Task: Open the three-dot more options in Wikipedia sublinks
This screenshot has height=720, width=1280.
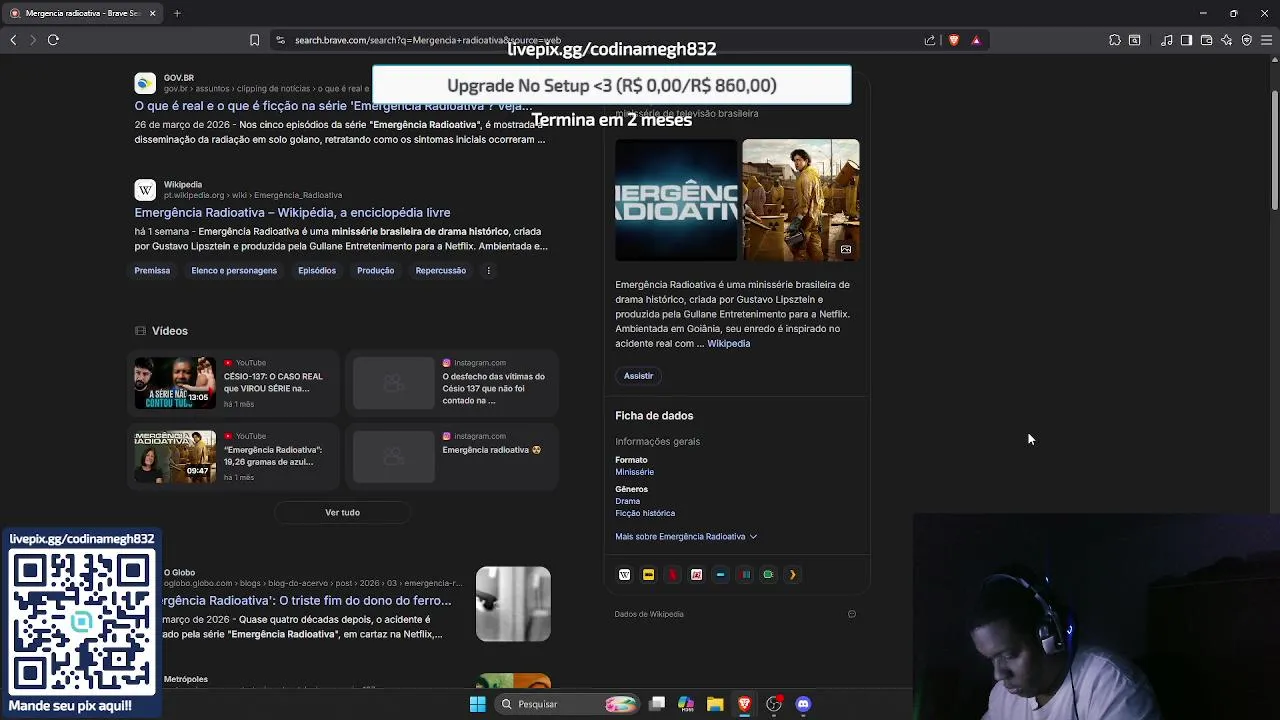Action: [489, 271]
